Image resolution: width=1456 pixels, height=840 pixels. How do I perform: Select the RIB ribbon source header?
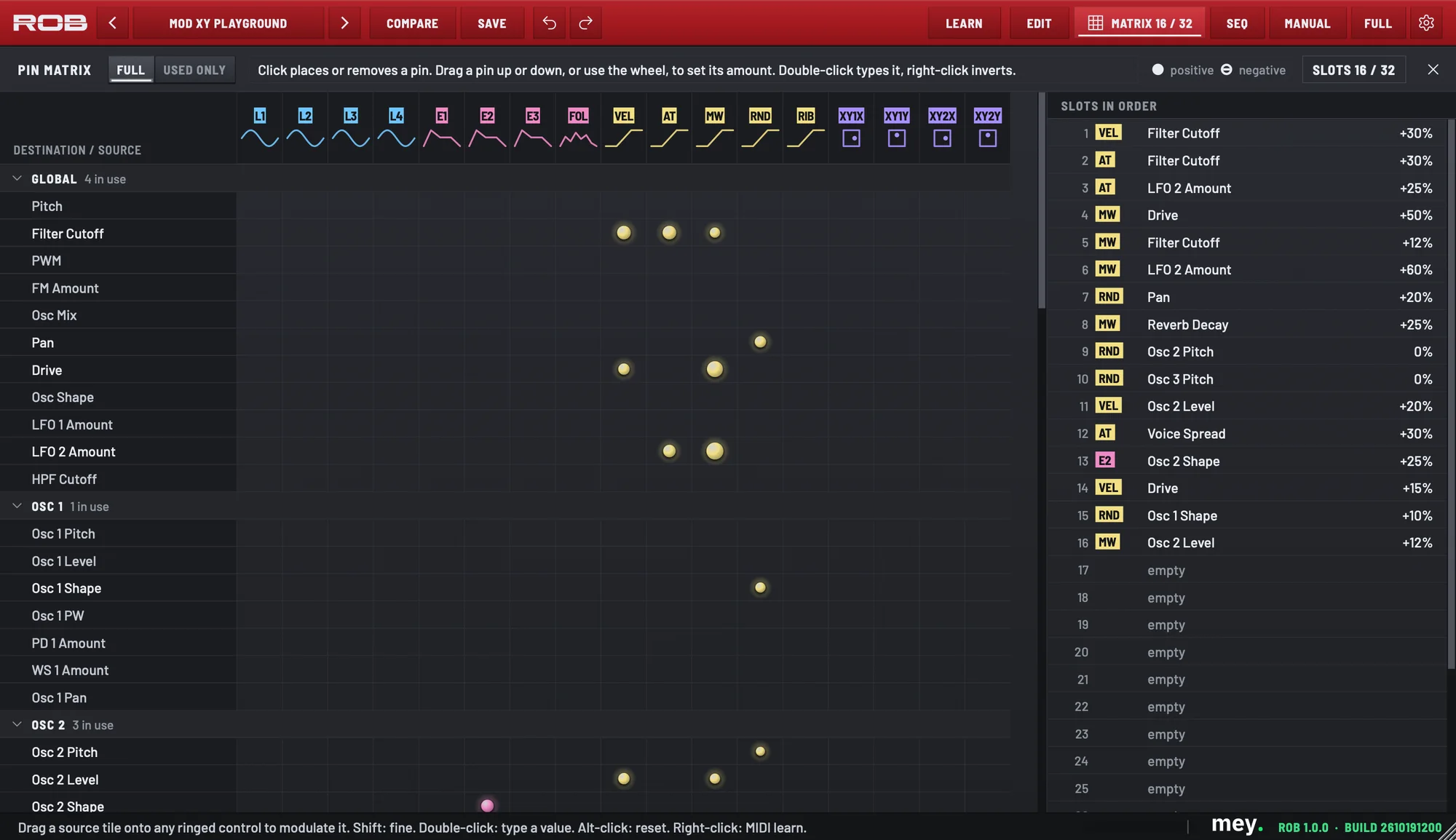(806, 127)
